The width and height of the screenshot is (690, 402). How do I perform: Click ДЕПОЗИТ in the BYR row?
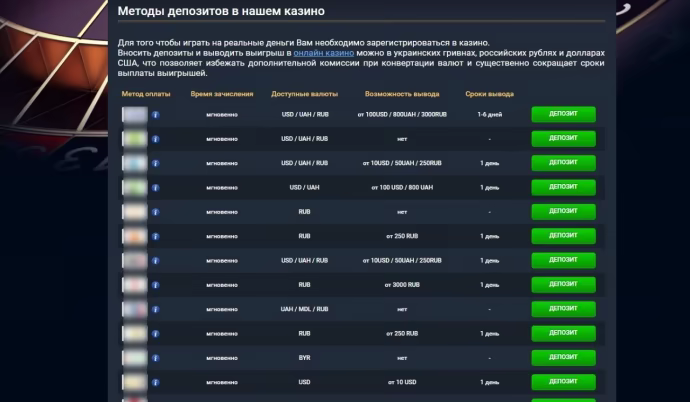(x=563, y=357)
